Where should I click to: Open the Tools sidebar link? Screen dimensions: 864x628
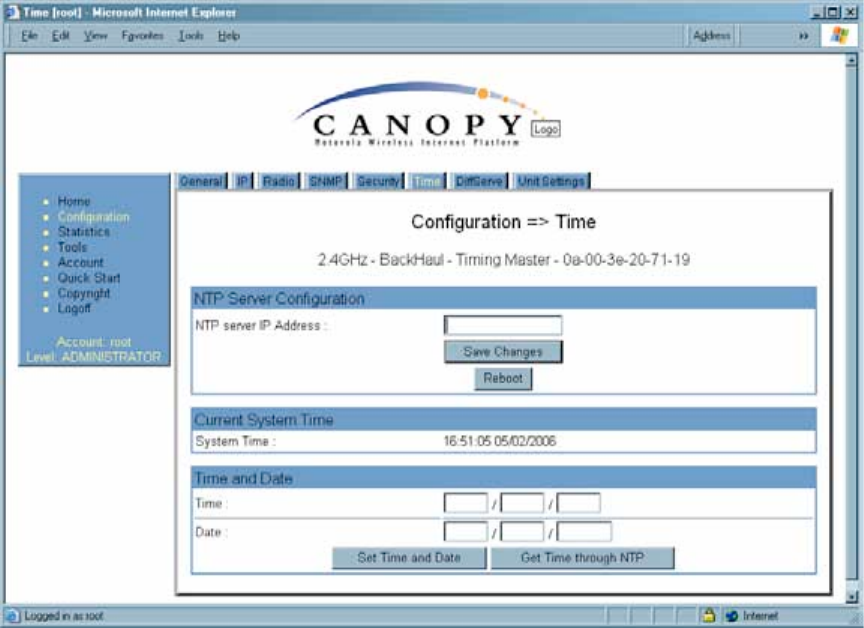click(x=72, y=247)
